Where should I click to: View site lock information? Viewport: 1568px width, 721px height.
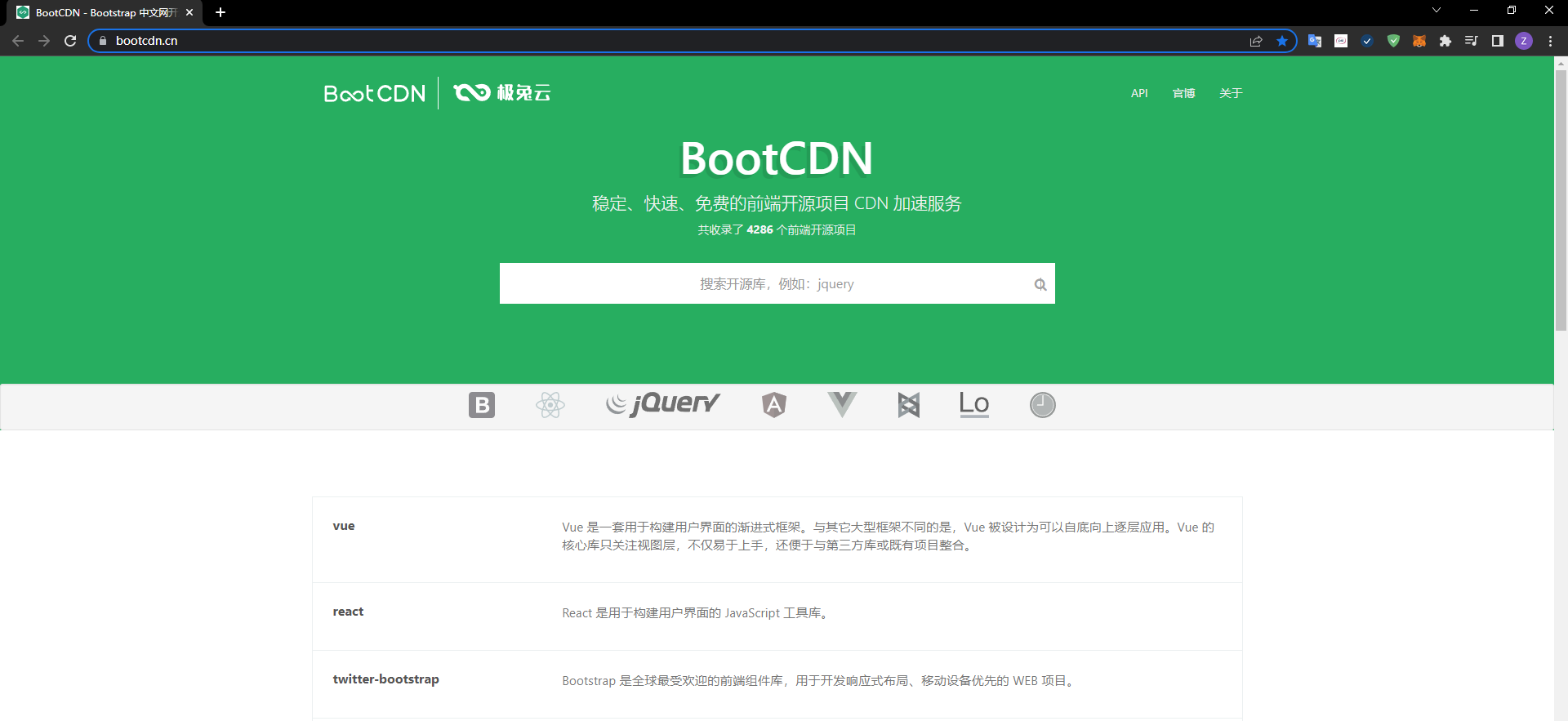tap(103, 41)
